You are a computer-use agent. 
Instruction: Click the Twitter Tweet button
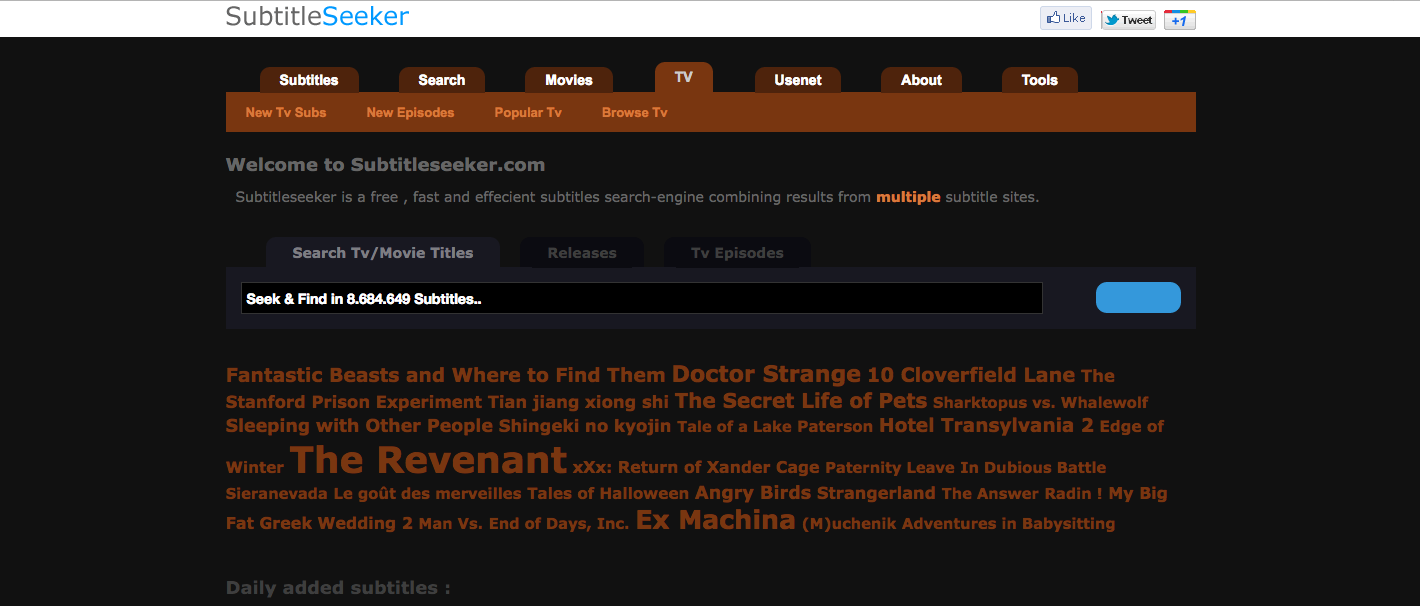(x=1128, y=20)
